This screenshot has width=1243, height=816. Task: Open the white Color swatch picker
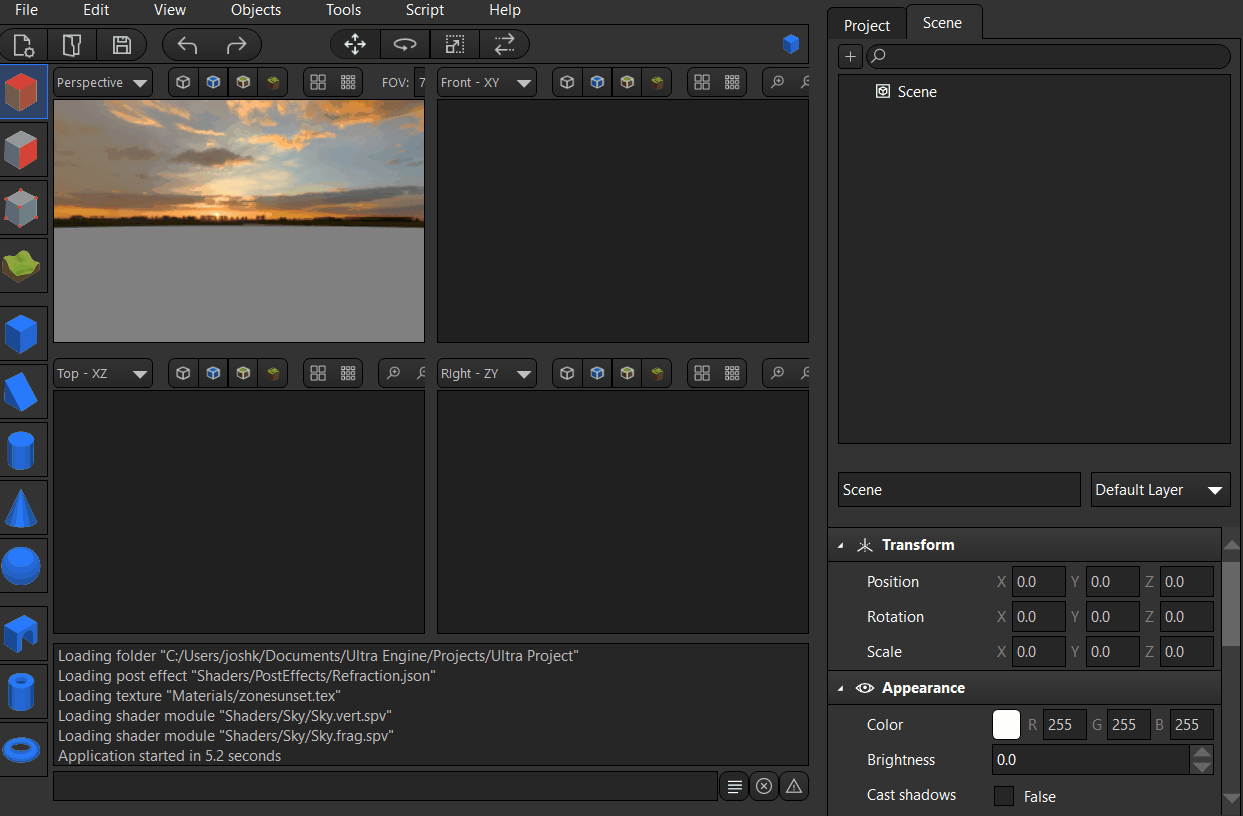(x=1005, y=725)
